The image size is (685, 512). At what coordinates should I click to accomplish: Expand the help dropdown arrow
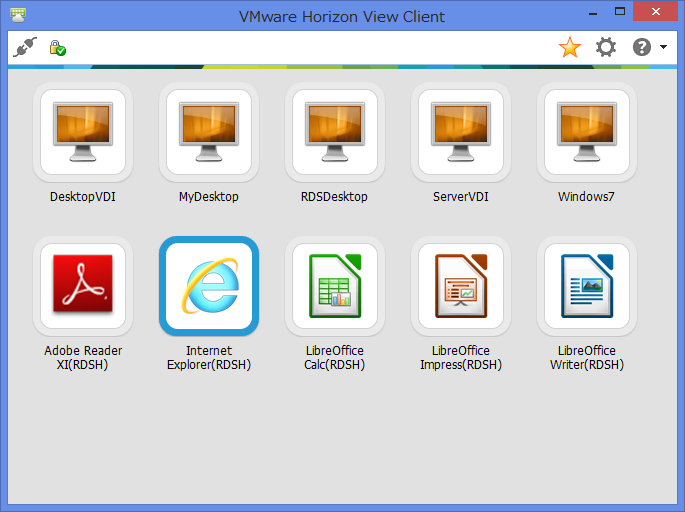(x=663, y=47)
